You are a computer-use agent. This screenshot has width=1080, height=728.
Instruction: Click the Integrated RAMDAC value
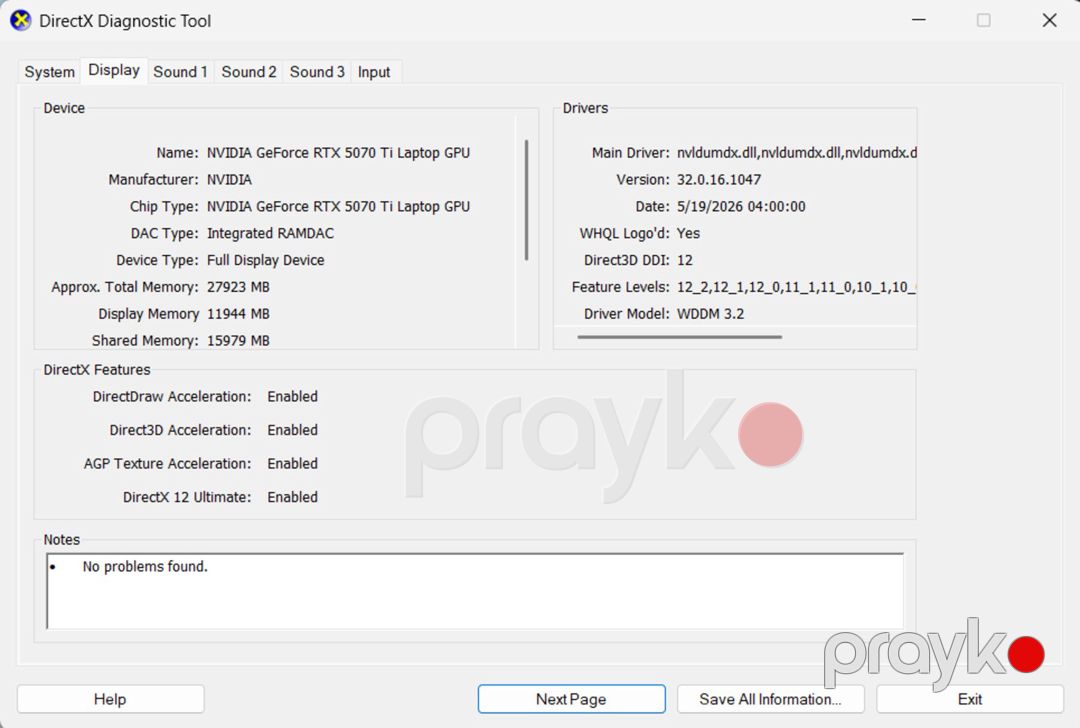pyautogui.click(x=270, y=233)
